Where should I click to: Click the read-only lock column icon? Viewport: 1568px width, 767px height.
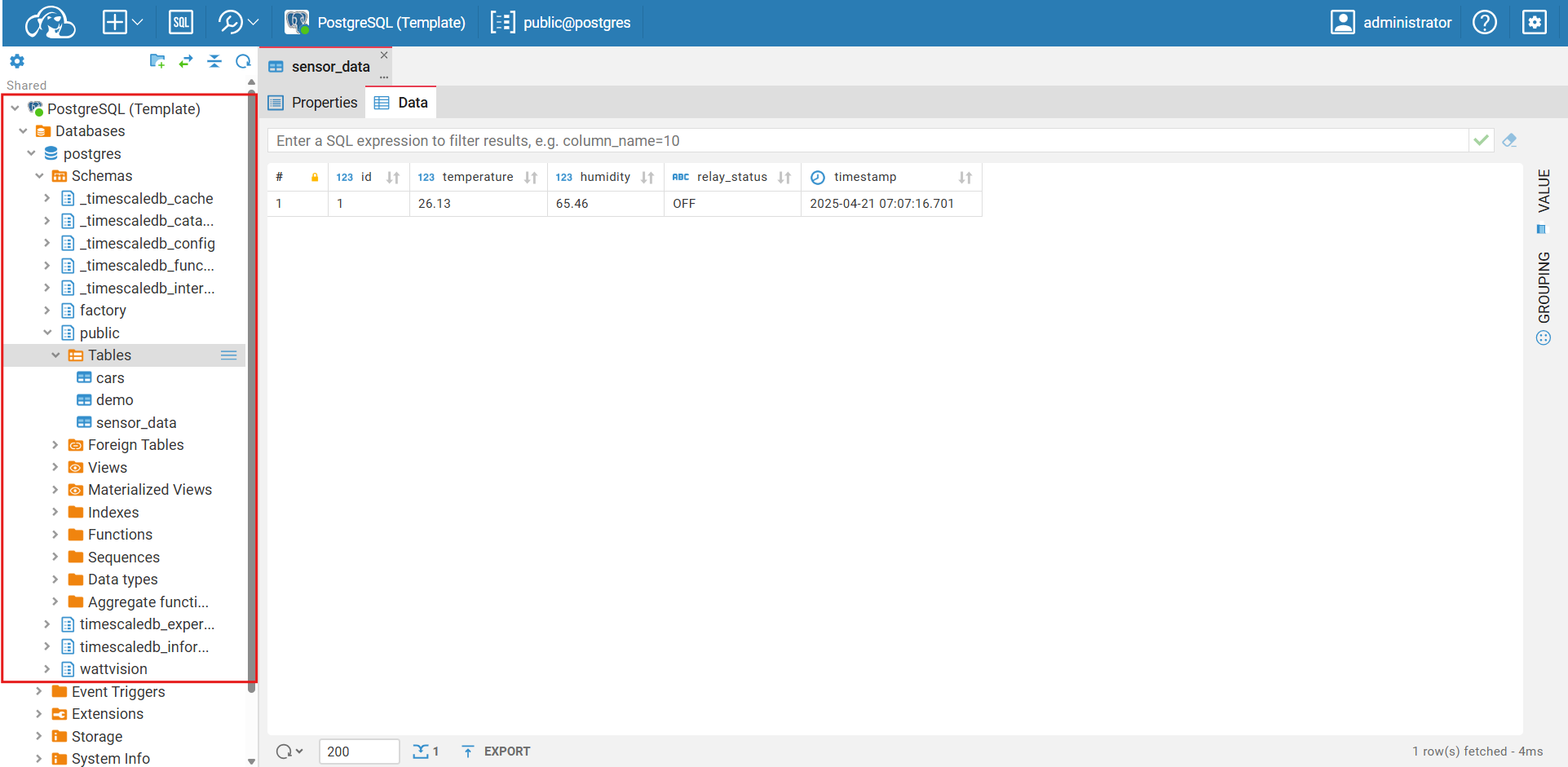[x=315, y=178]
